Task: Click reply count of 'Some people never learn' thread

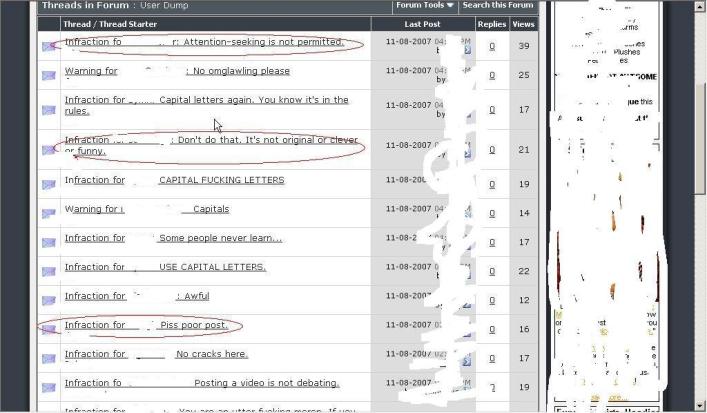Action: (492, 243)
